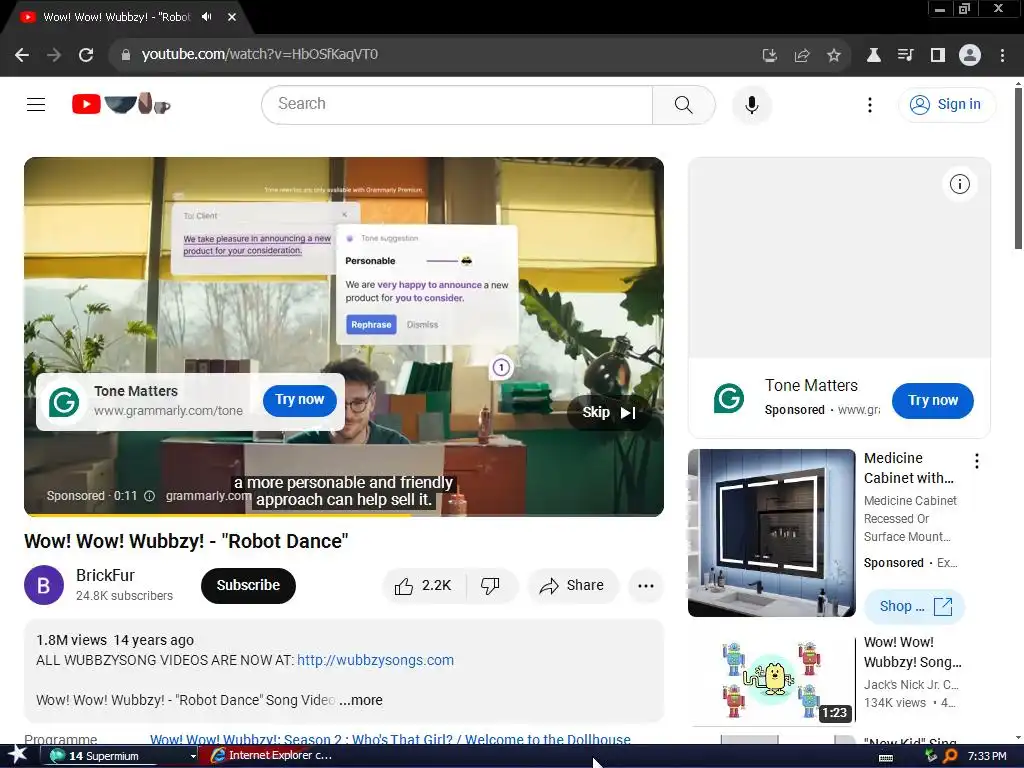Go back to the previous page
This screenshot has height=768, width=1024.
tap(22, 55)
